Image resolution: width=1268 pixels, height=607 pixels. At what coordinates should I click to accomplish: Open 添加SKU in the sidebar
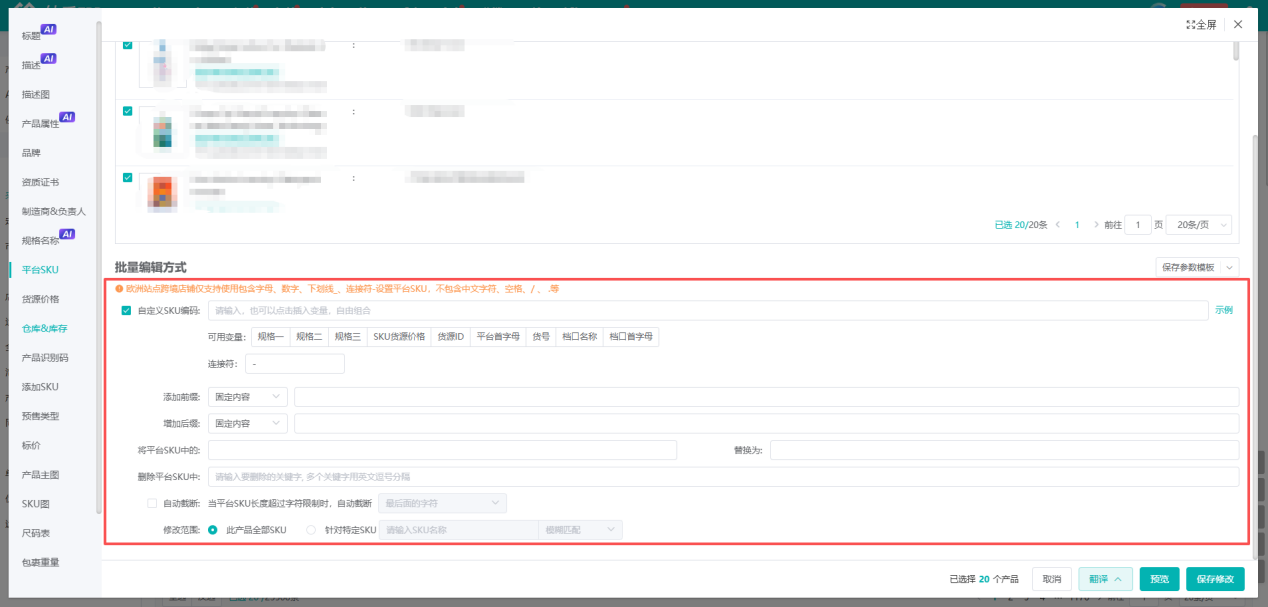point(41,387)
